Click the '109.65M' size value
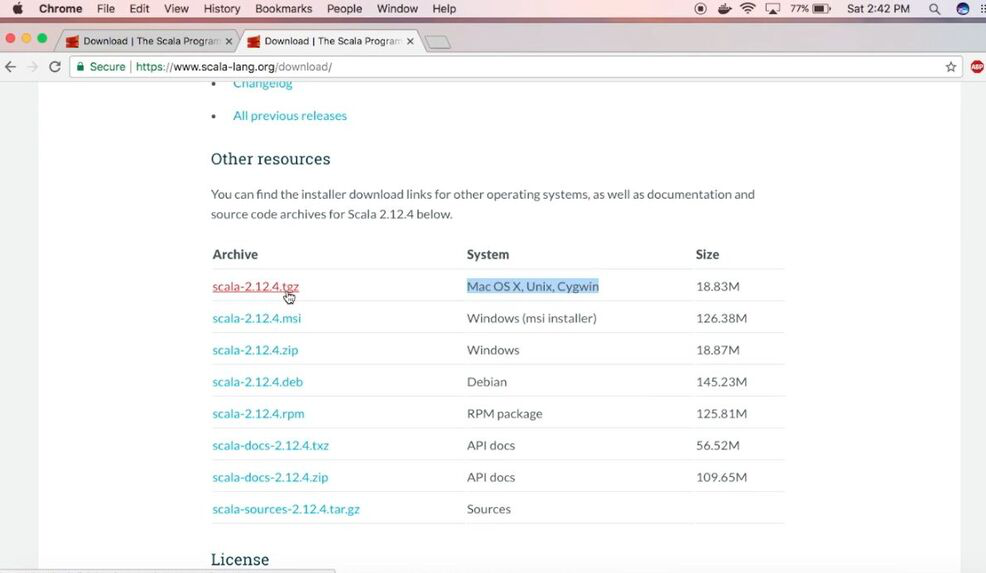Image resolution: width=986 pixels, height=573 pixels. (721, 477)
